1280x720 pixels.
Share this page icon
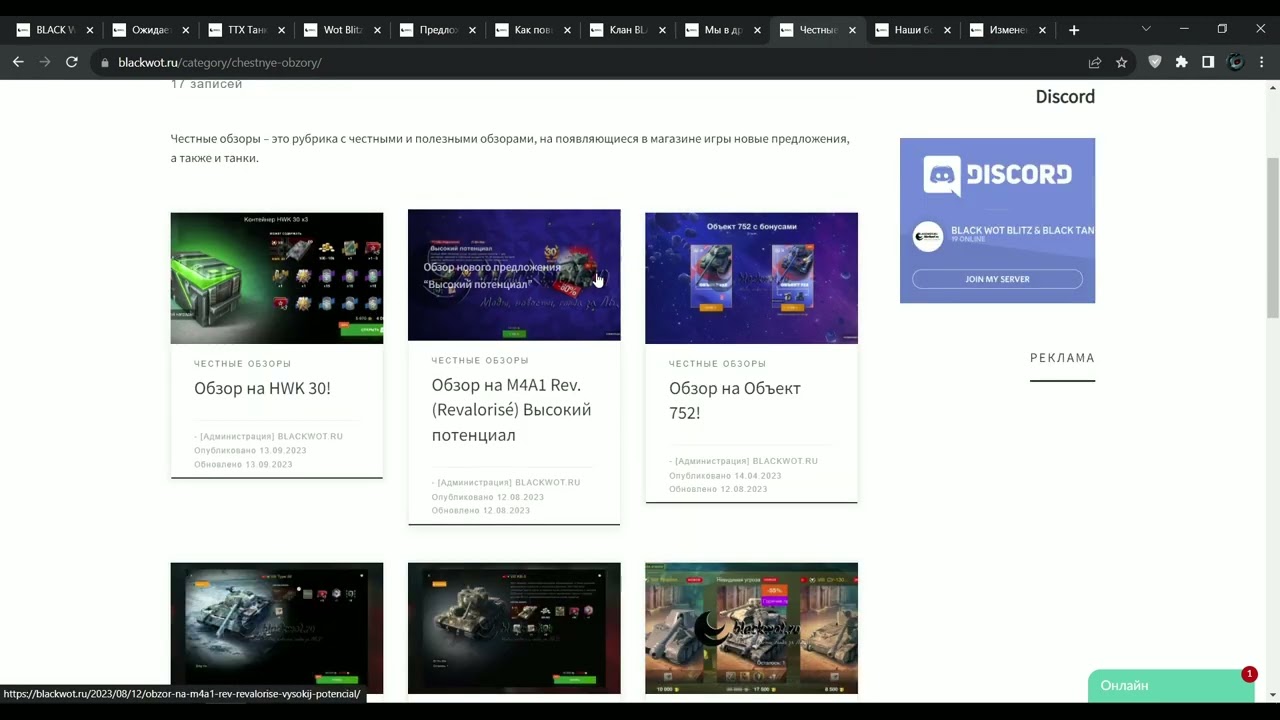[1095, 62]
